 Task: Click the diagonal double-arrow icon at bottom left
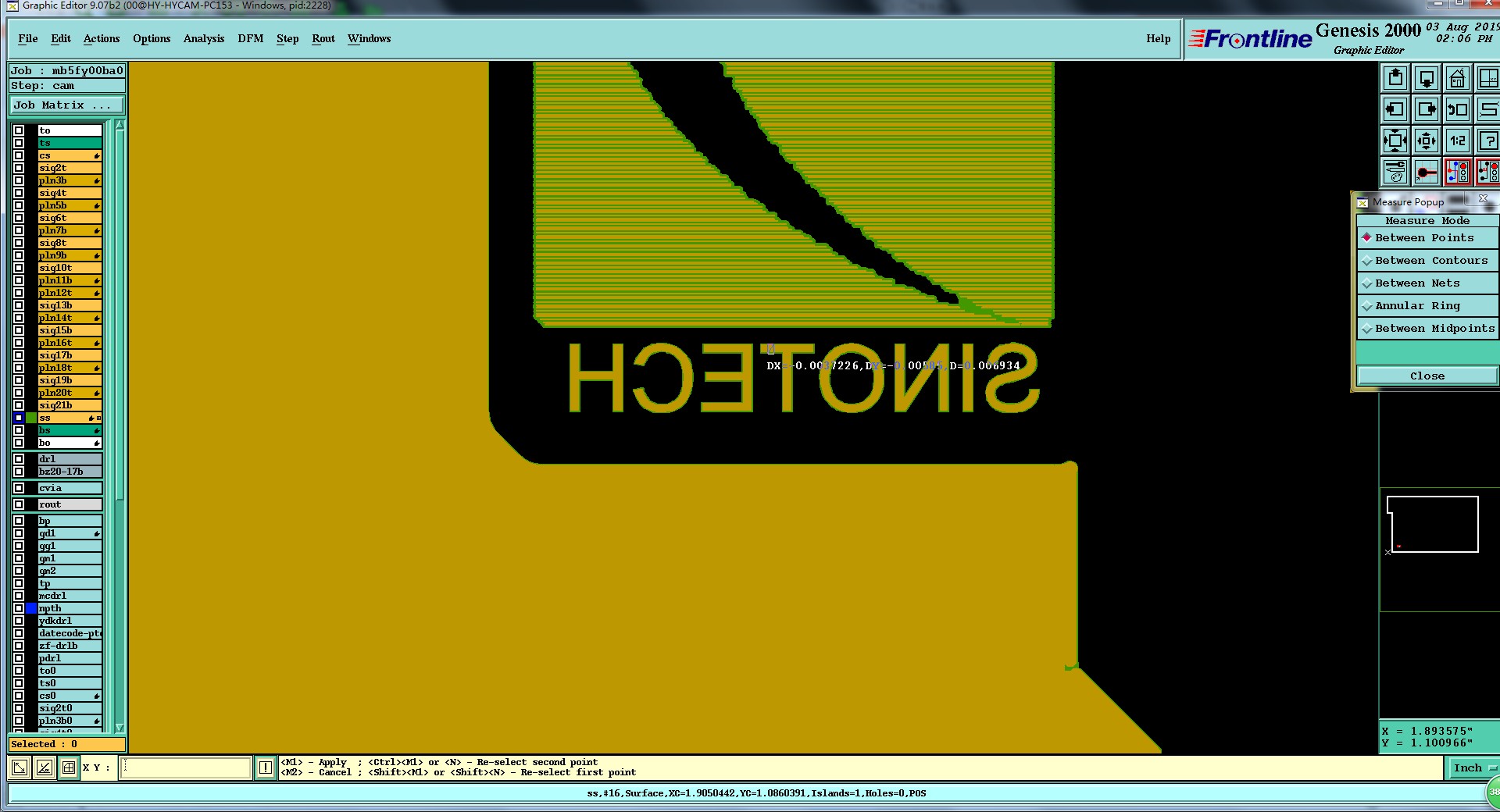coord(20,767)
